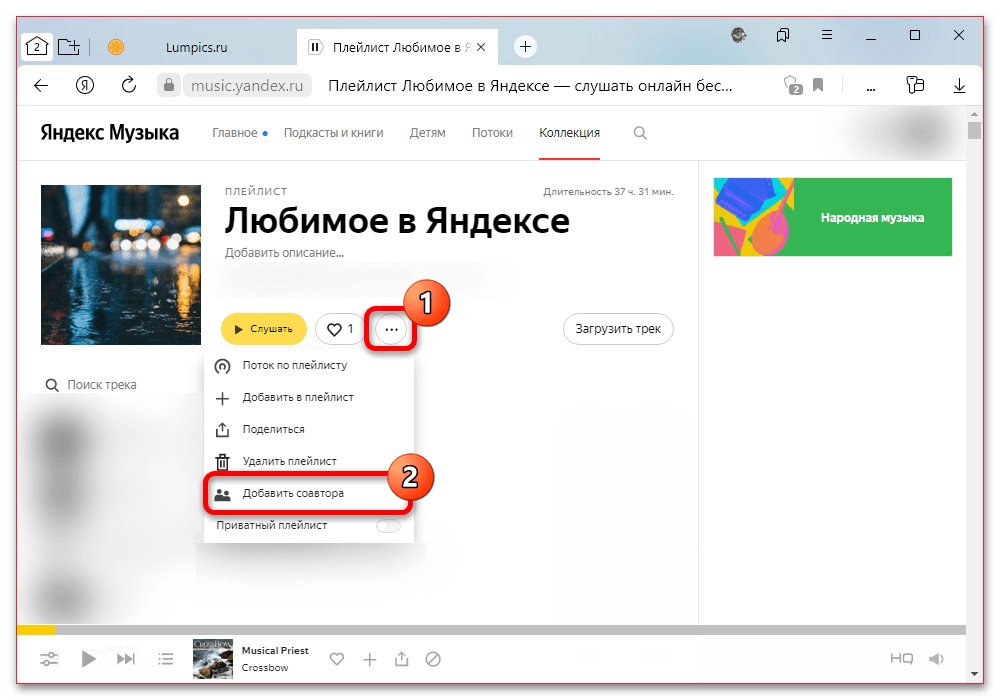Screen dimensions: 1000x700
Task: Add current track to playlist with plus
Action: coord(369,659)
